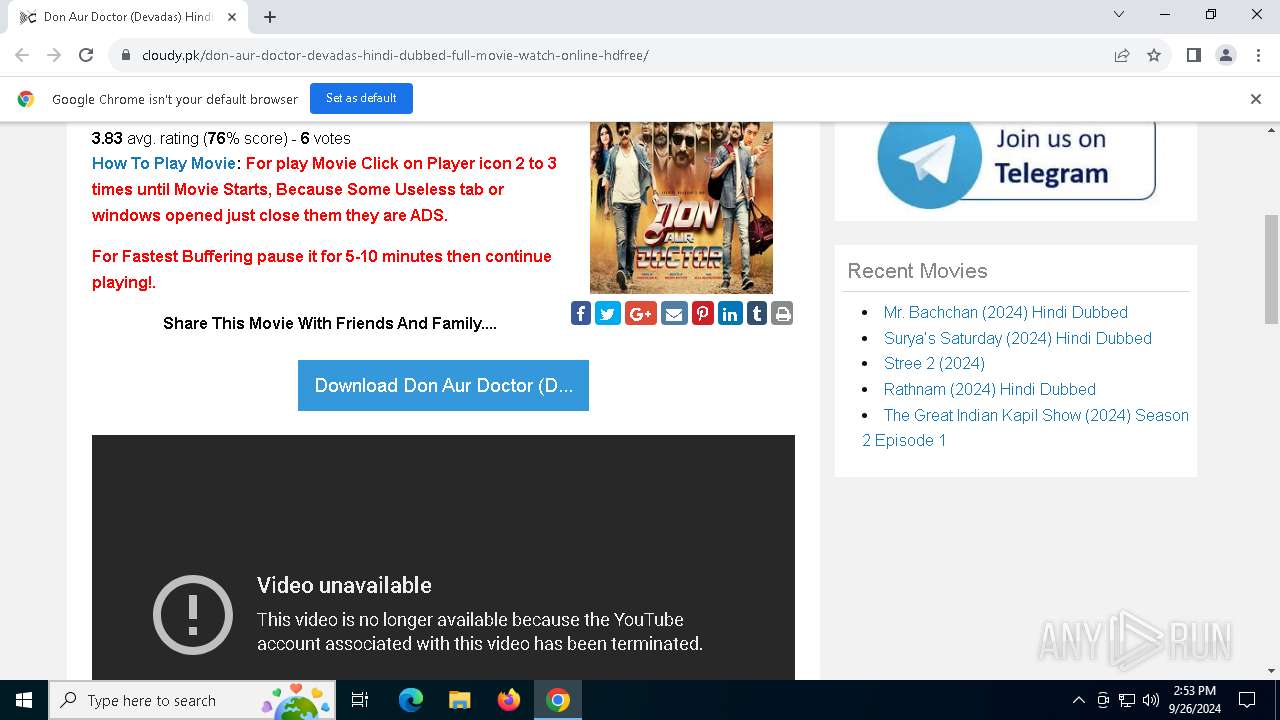Click the taskbar search box

192,700
